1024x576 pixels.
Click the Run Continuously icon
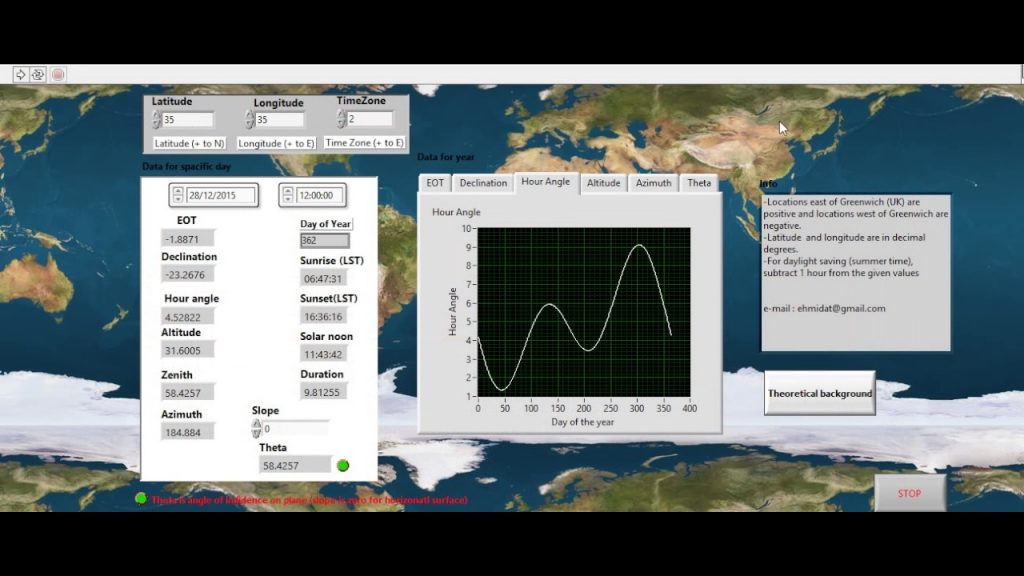(38, 74)
